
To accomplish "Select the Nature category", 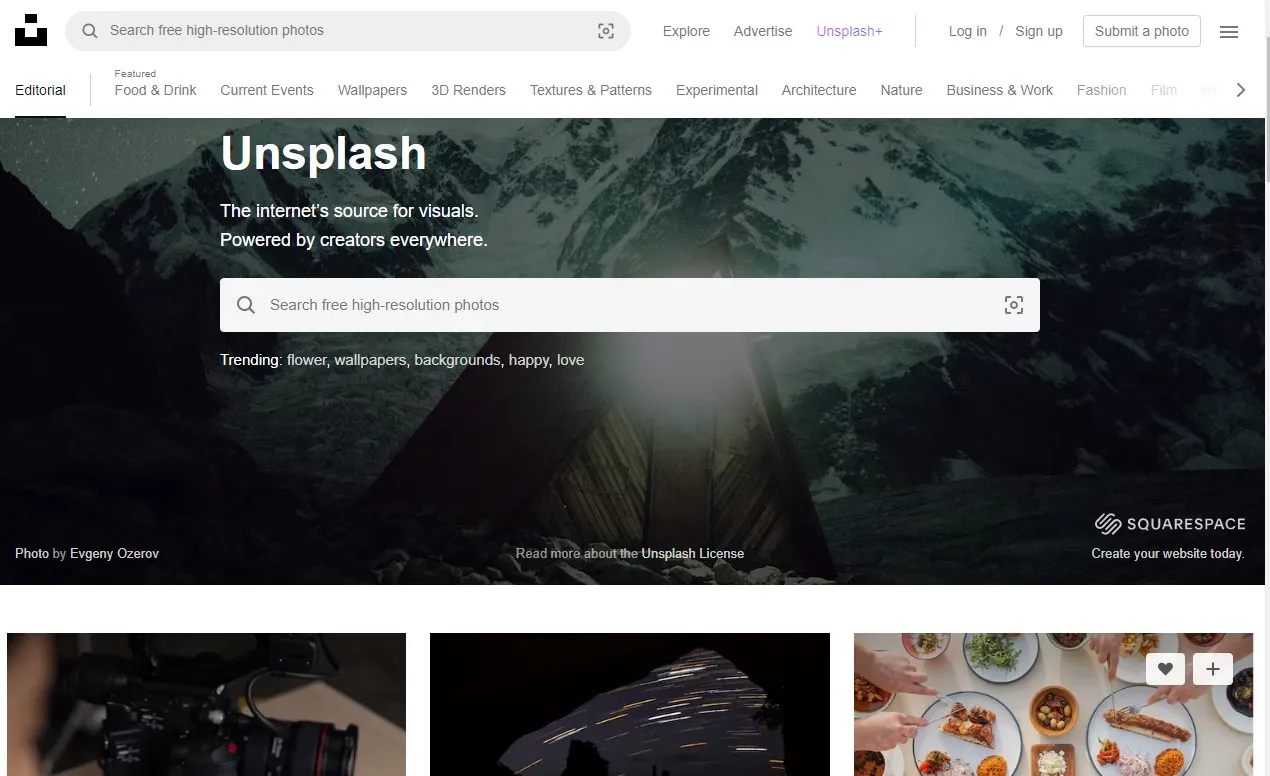I will (x=901, y=90).
